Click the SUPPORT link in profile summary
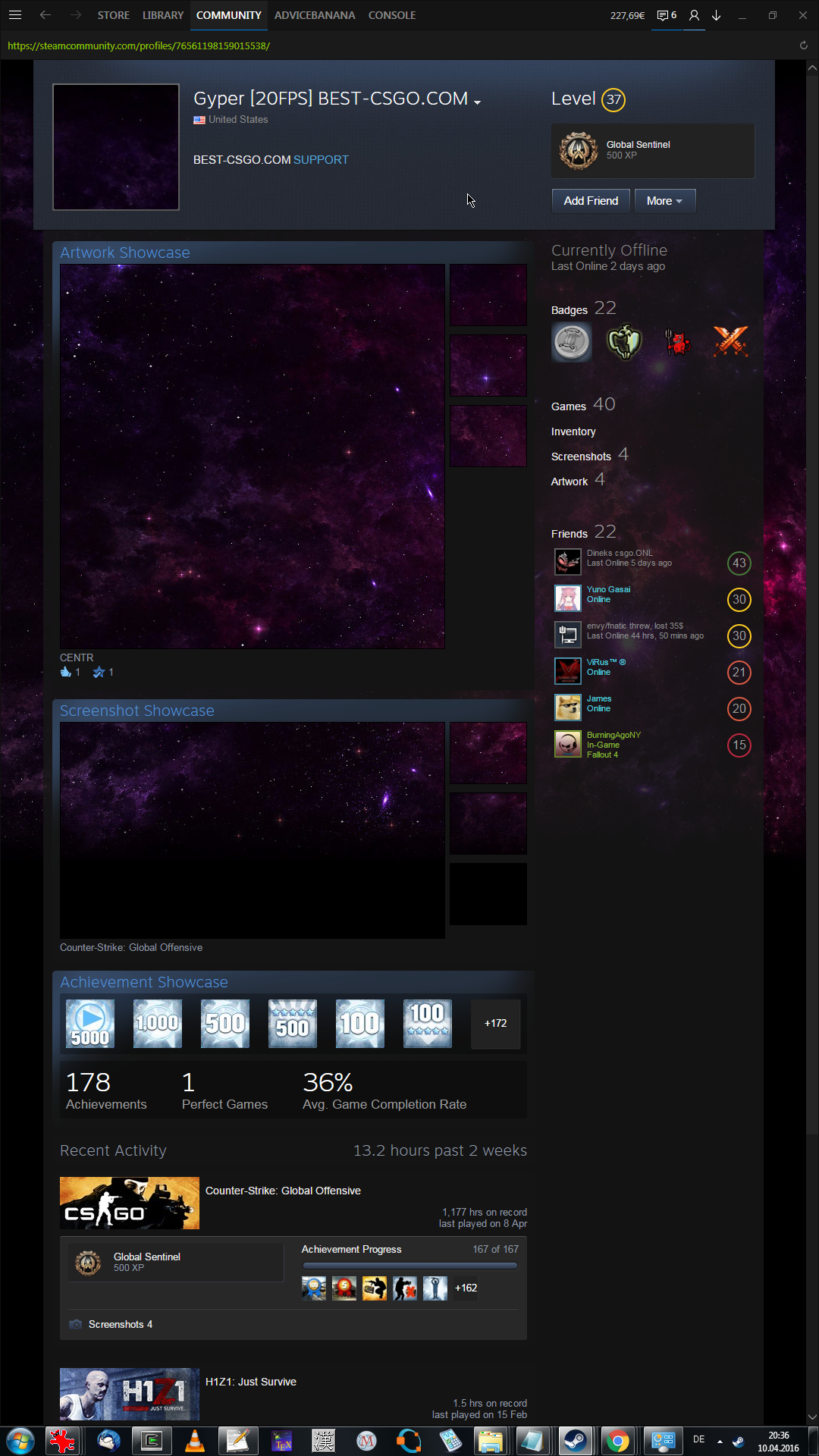The width and height of the screenshot is (819, 1456). pos(321,160)
